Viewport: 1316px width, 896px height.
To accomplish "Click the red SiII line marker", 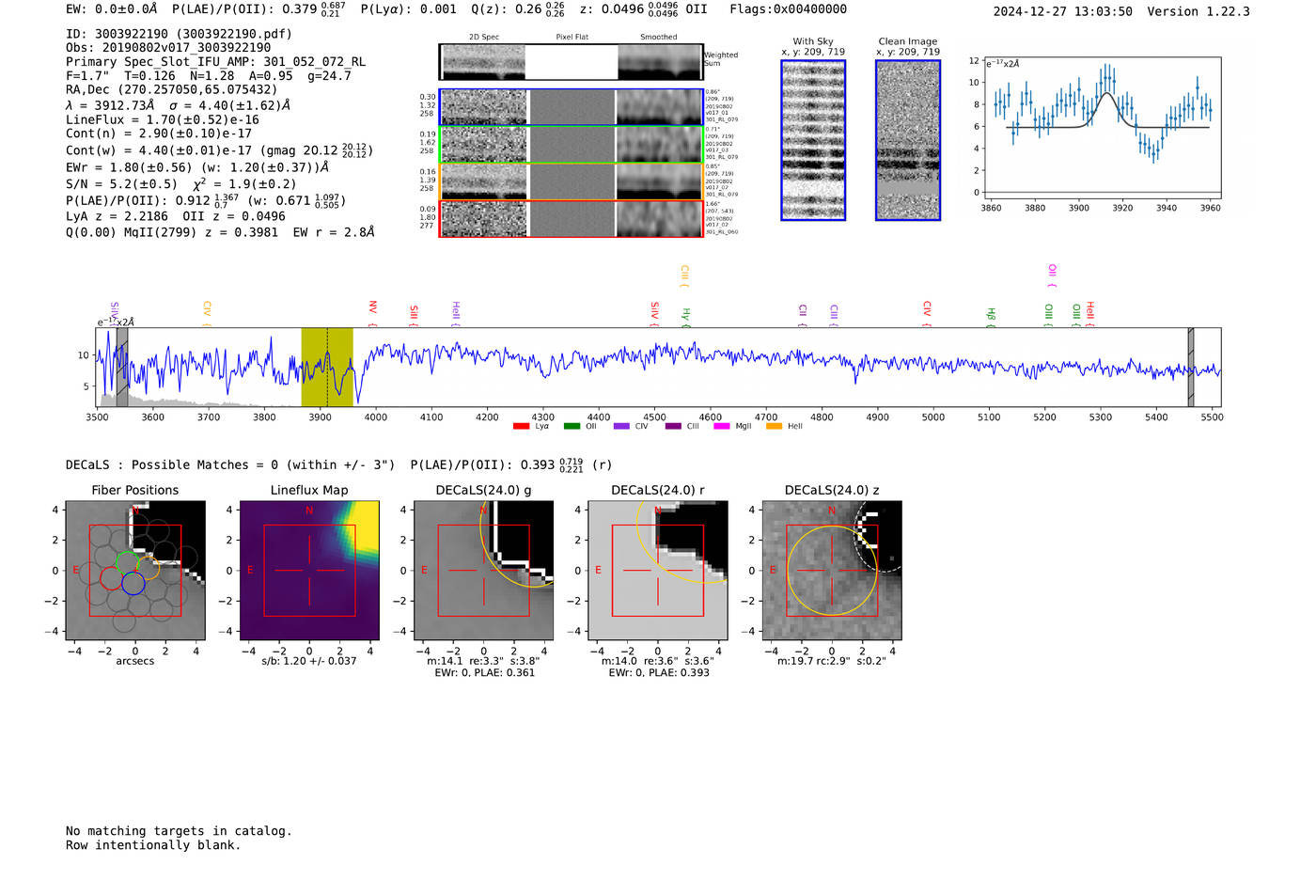I will pos(413,316).
